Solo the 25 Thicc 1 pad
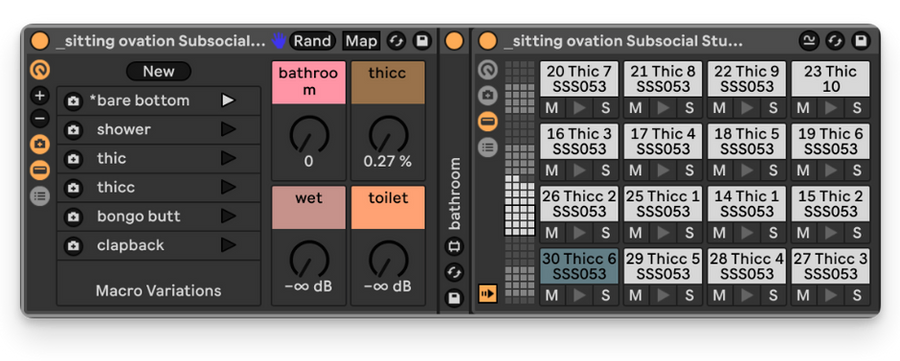Image resolution: width=900 pixels, height=361 pixels. tap(689, 233)
